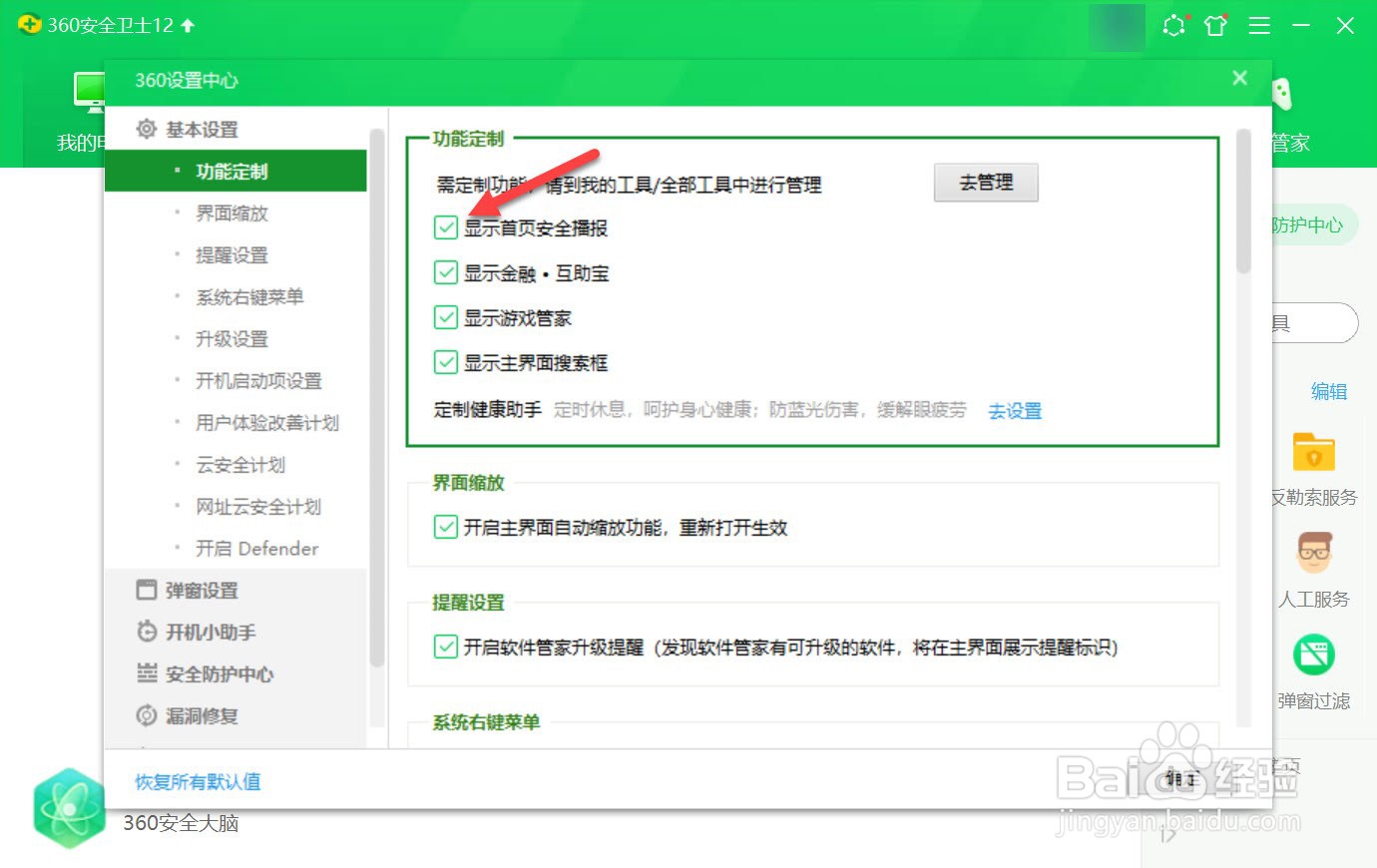Select 功能定制 in the sidebar

pos(235,171)
